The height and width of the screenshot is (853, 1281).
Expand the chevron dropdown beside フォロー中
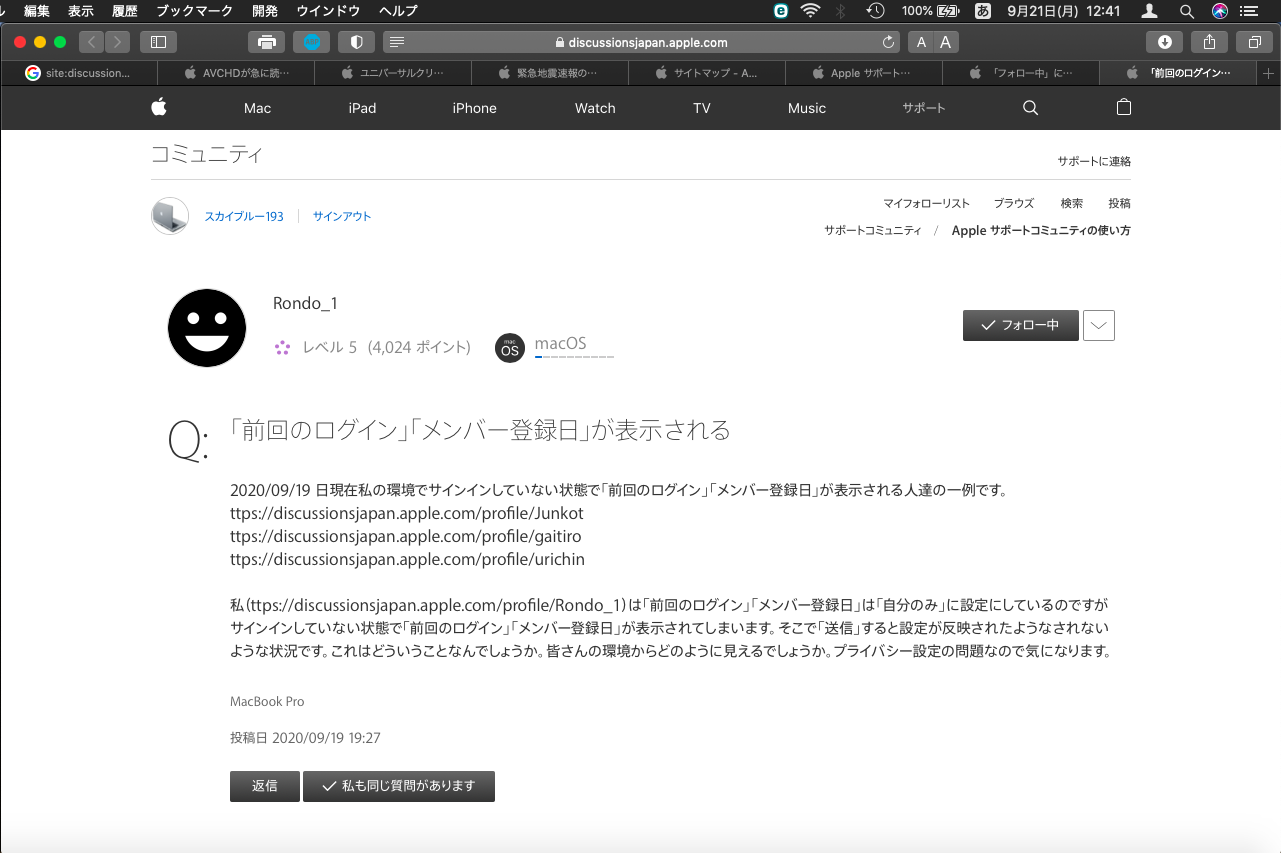(1099, 326)
